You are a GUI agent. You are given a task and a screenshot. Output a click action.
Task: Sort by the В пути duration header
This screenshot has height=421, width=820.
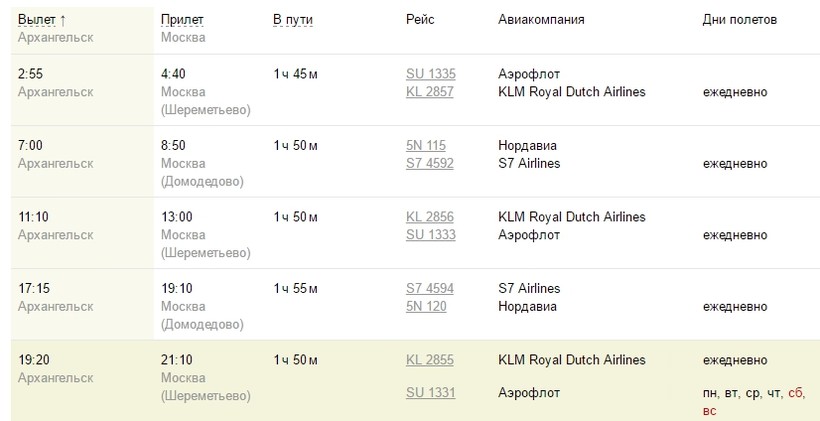293,20
